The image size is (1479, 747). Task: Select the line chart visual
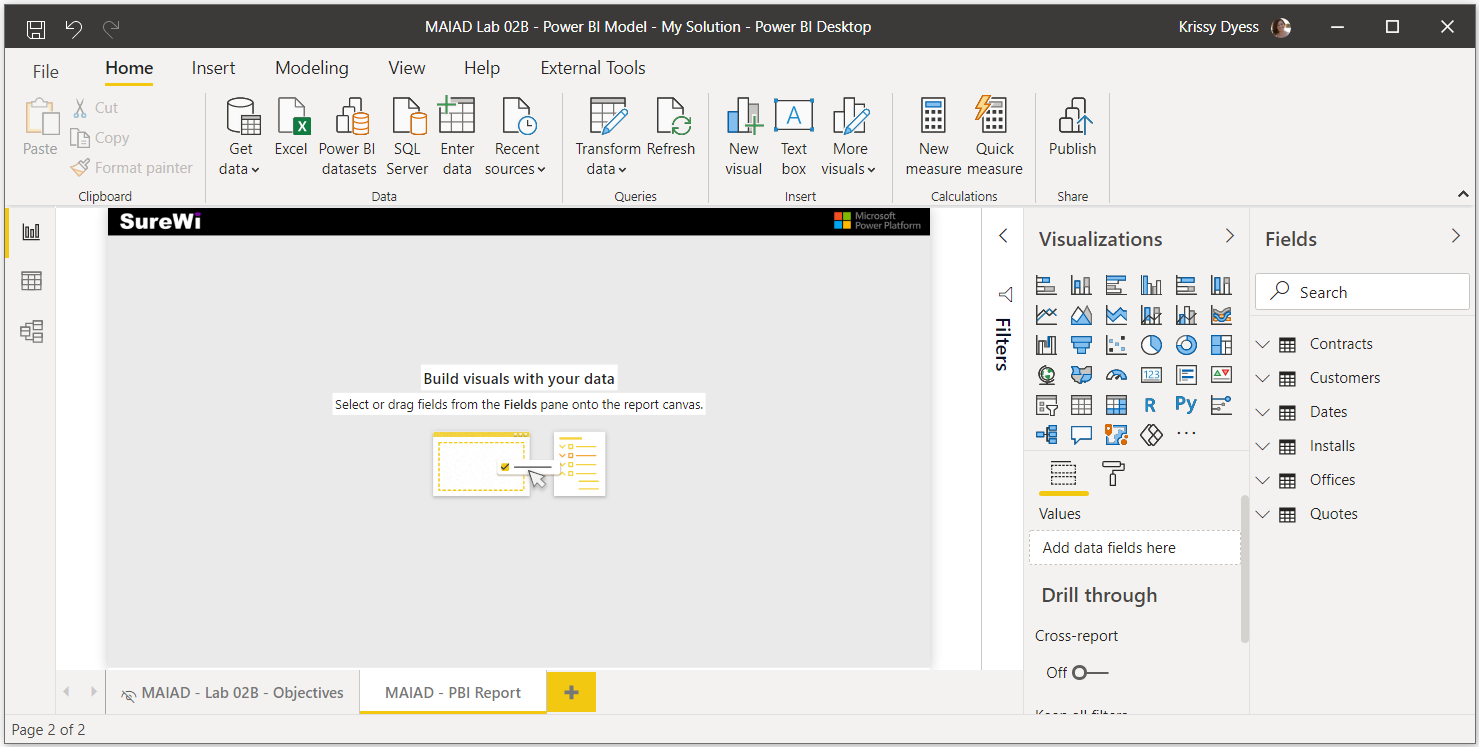pyautogui.click(x=1046, y=316)
